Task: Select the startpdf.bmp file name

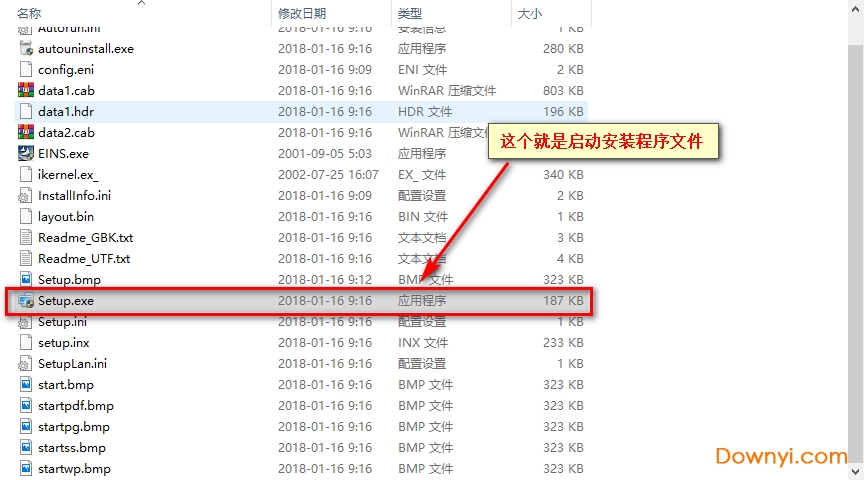Action: click(75, 406)
